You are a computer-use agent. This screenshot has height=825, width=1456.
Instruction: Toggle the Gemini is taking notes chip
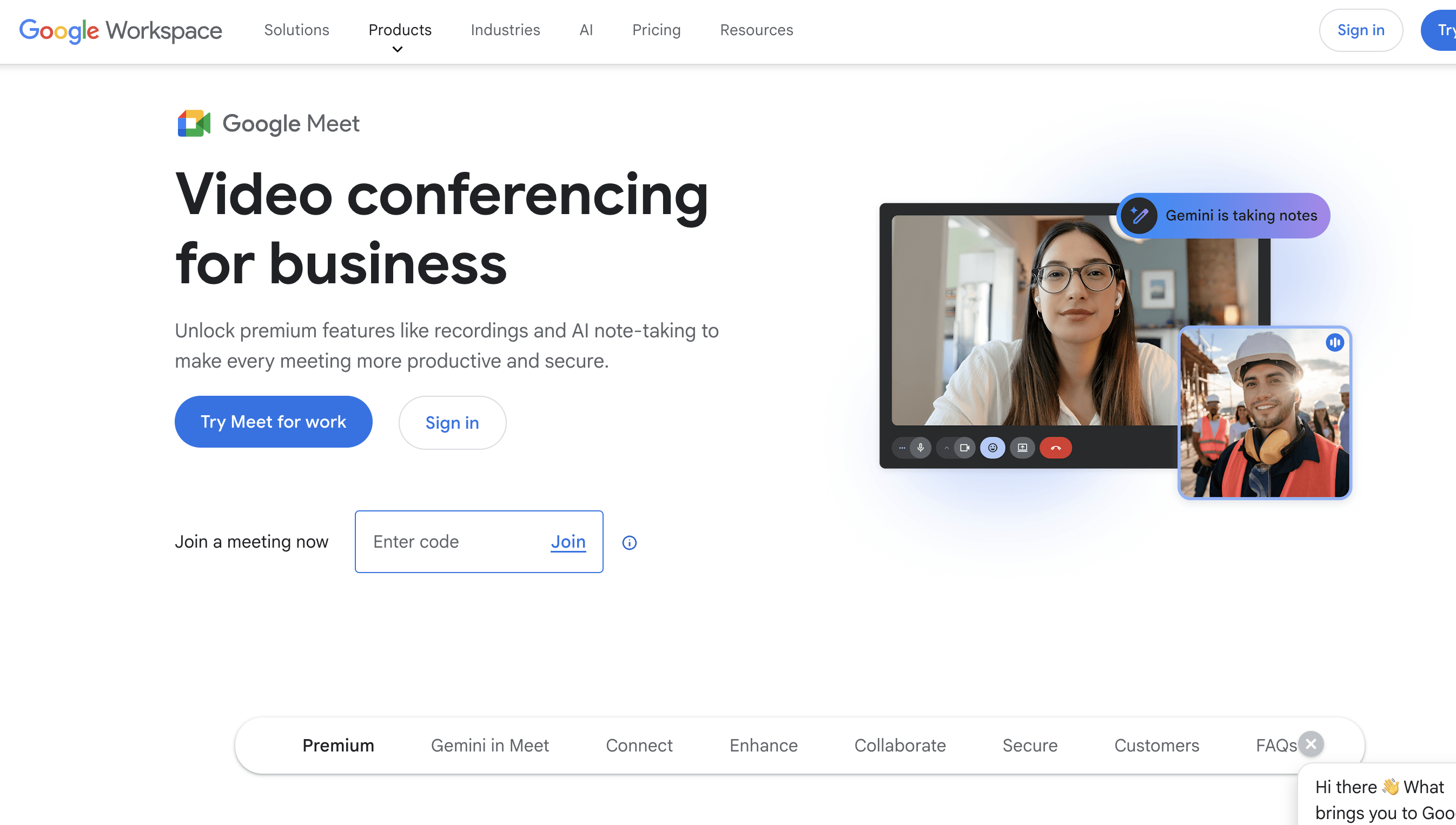(1223, 215)
